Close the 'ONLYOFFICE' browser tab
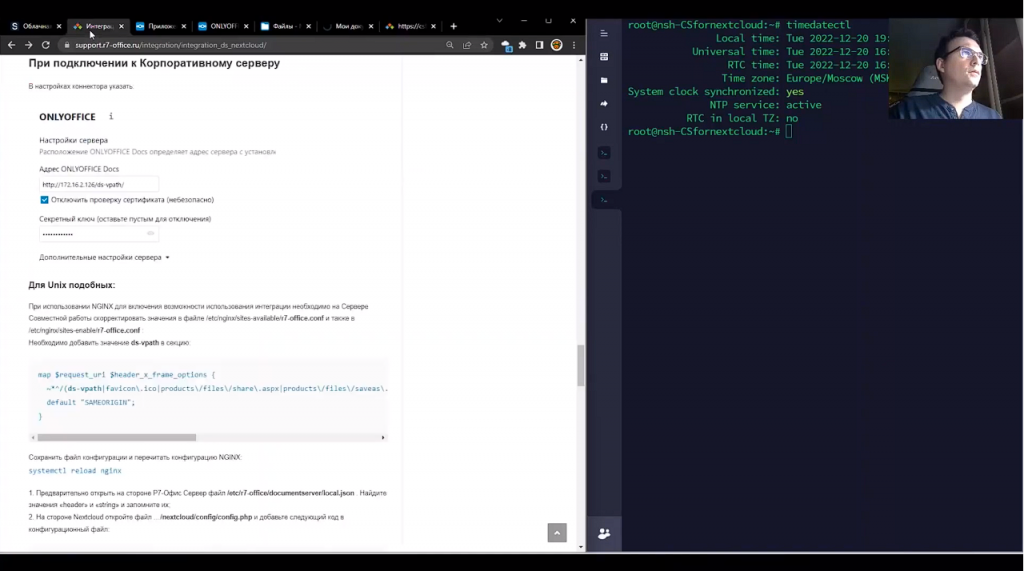This screenshot has height=571, width=1024. point(246,26)
